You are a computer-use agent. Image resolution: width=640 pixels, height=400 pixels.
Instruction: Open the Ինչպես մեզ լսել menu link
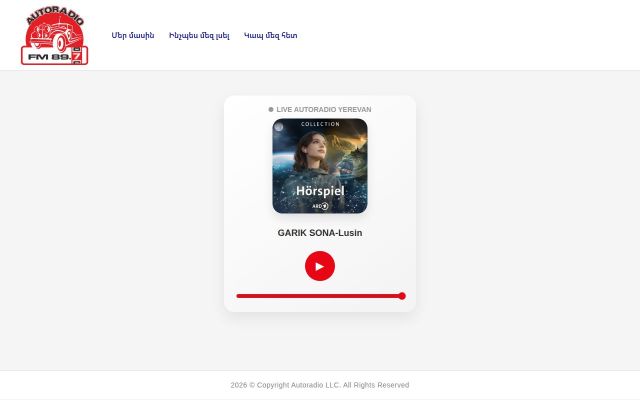pyautogui.click(x=199, y=36)
